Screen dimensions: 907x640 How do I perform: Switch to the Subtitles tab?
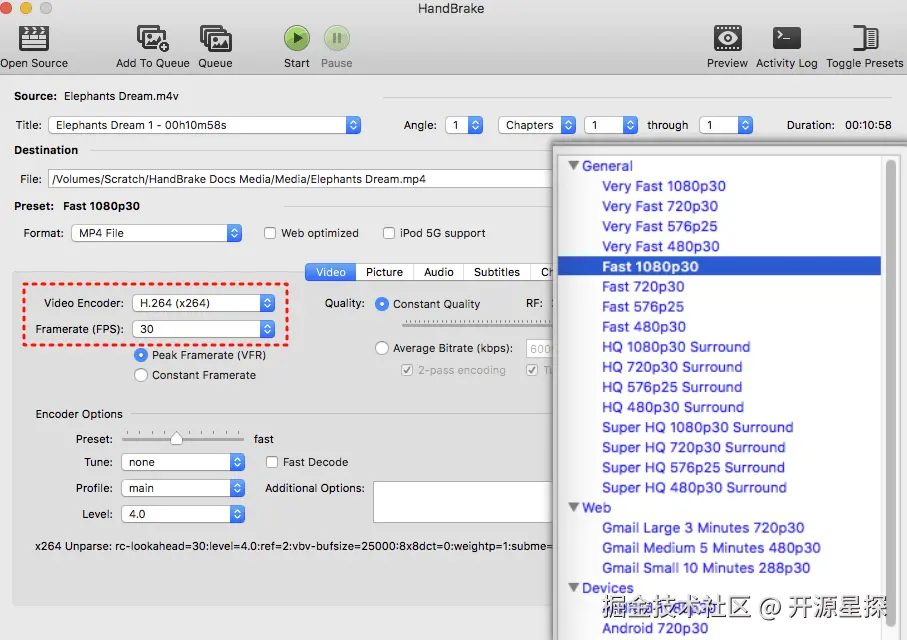pyautogui.click(x=496, y=272)
